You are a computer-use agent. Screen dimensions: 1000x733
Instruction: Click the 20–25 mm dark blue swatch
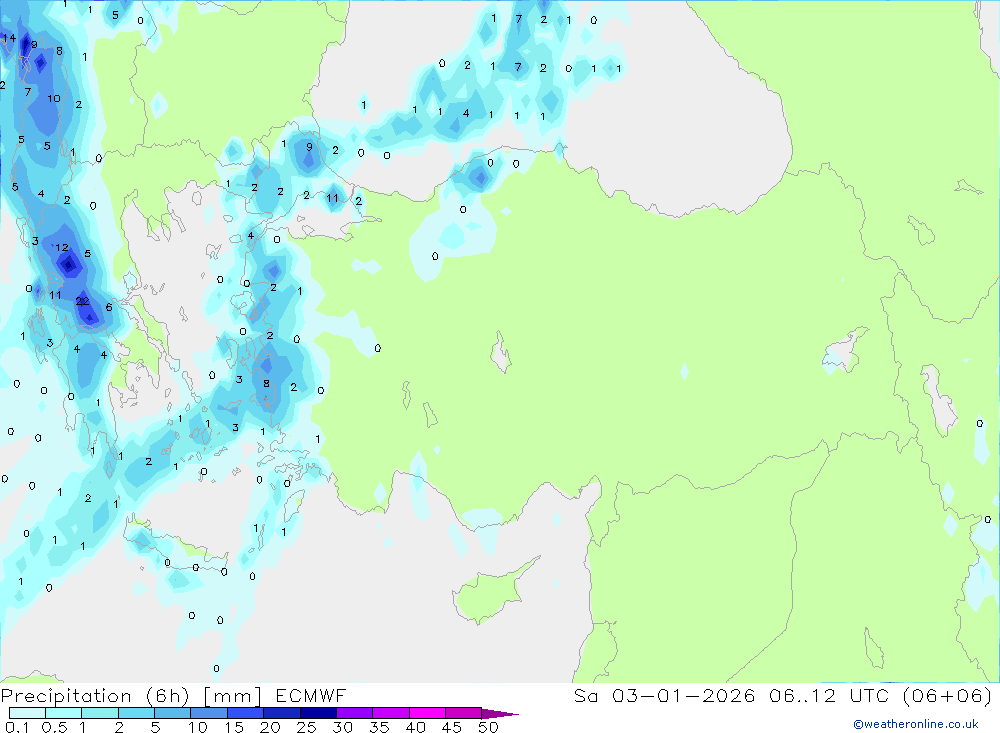pyautogui.click(x=281, y=713)
